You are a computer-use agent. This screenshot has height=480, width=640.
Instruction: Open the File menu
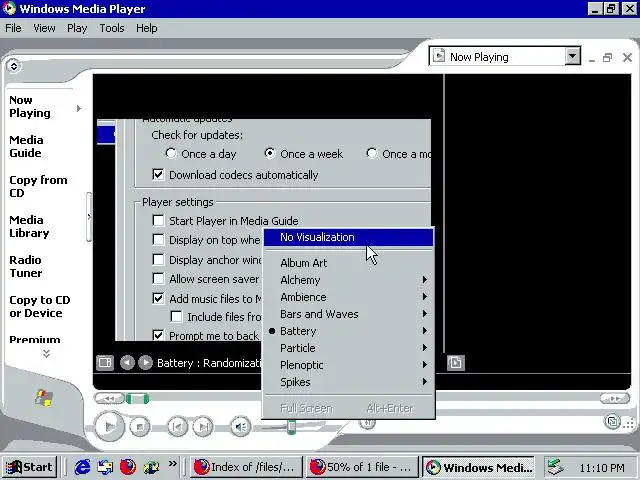tap(13, 28)
